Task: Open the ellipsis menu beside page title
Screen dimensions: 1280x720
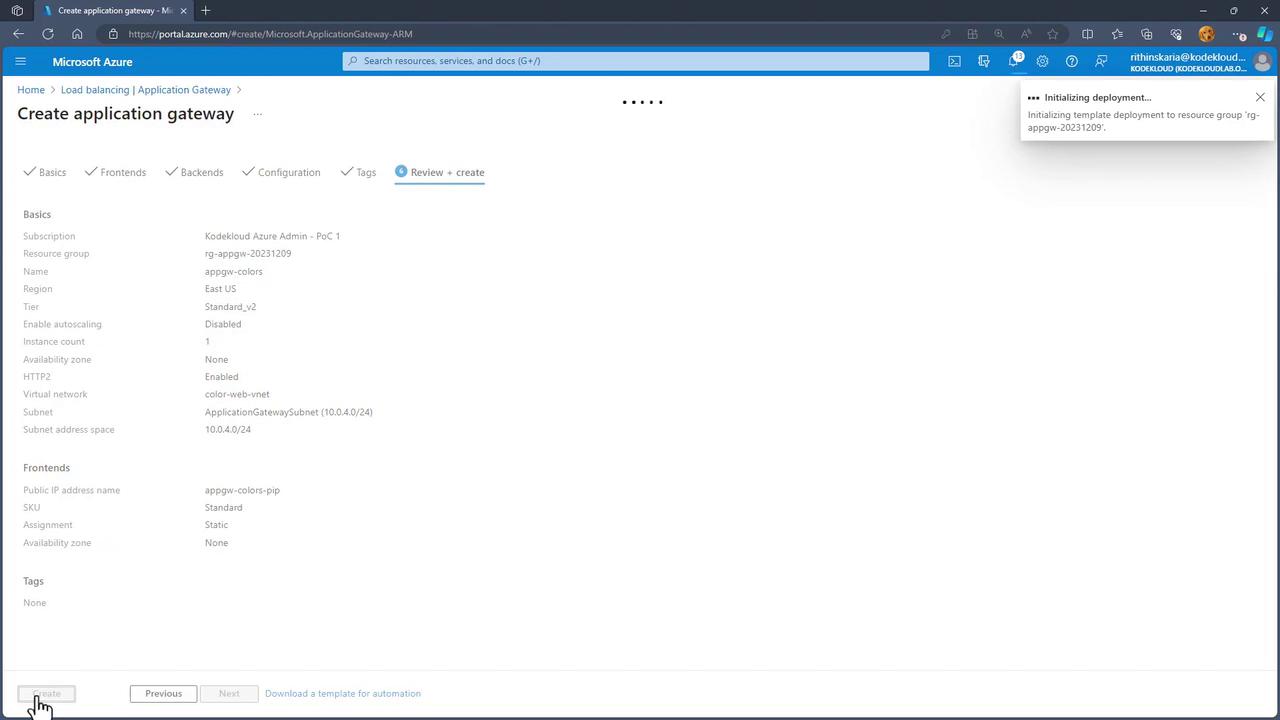Action: pos(257,114)
